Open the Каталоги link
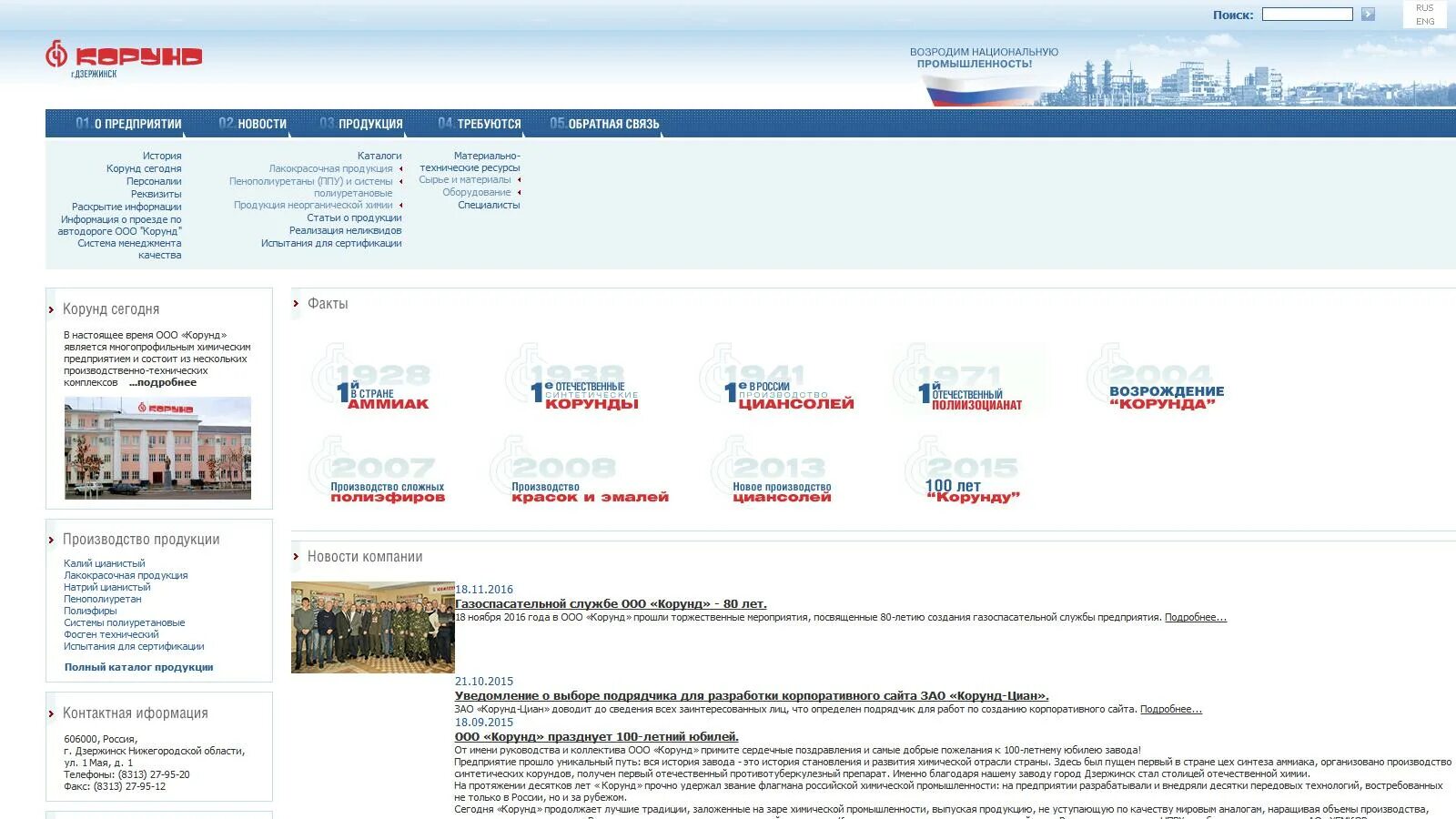 tap(379, 157)
